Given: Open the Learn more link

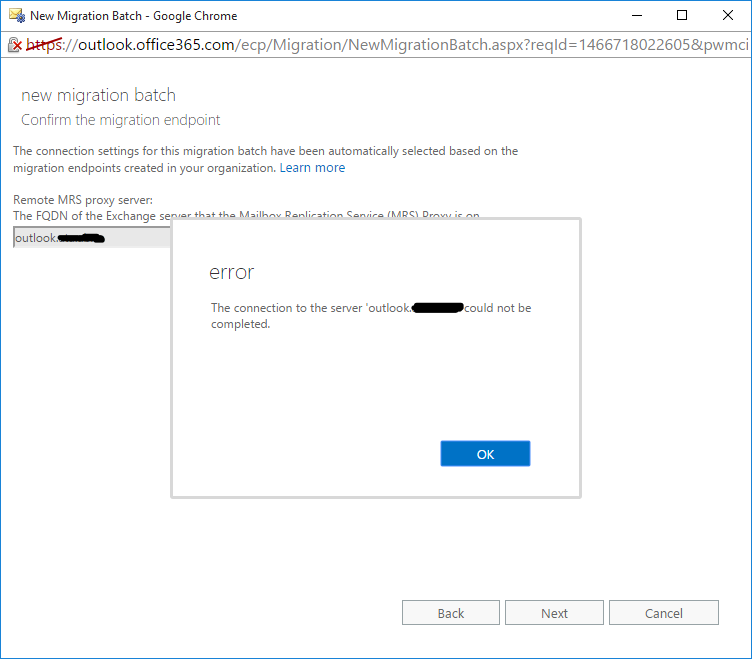Looking at the screenshot, I should pyautogui.click(x=312, y=168).
